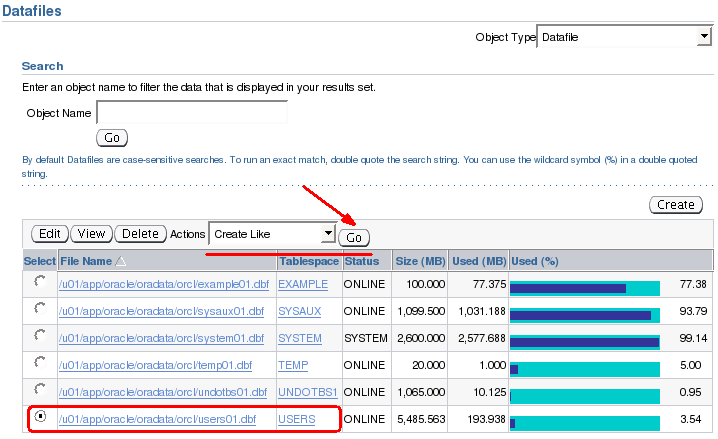Open temp01.dbf datafile link

pyautogui.click(x=155, y=365)
